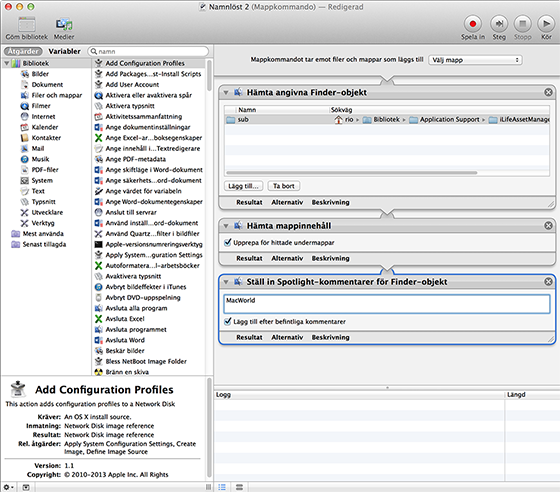Select Filer och mappar category
This screenshot has height=492, width=560.
56,95
